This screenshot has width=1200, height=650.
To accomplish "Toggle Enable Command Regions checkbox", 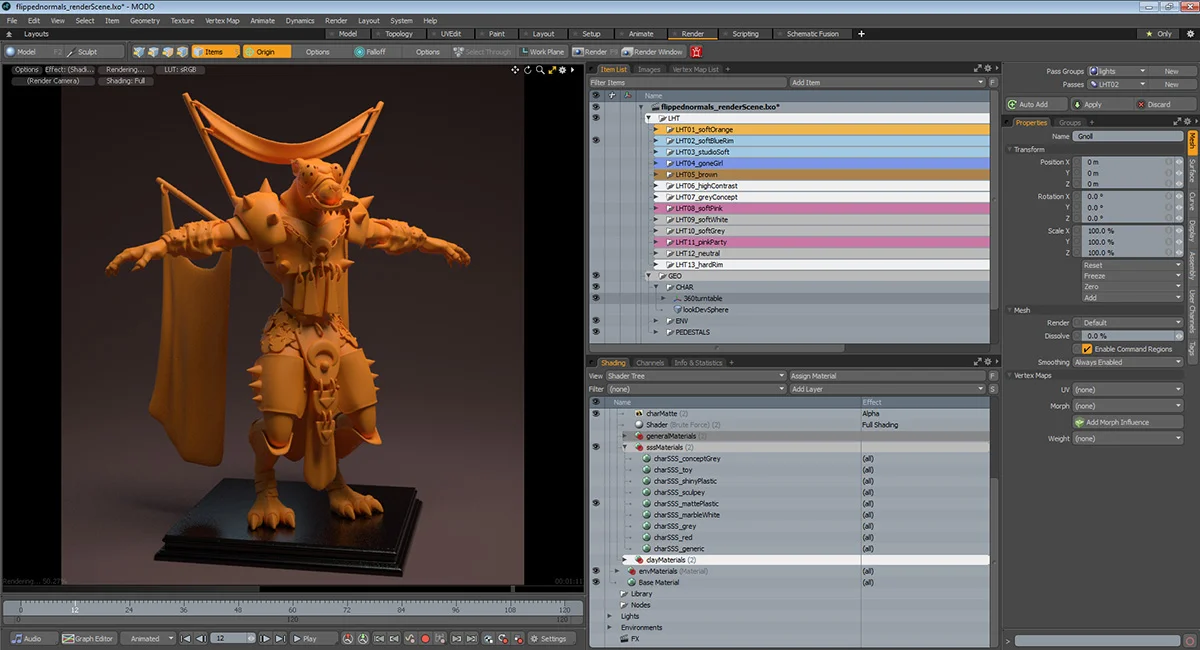I will [x=1087, y=349].
